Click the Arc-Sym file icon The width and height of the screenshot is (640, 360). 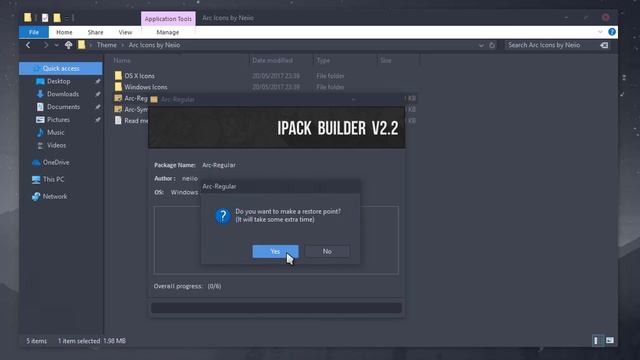coord(118,109)
